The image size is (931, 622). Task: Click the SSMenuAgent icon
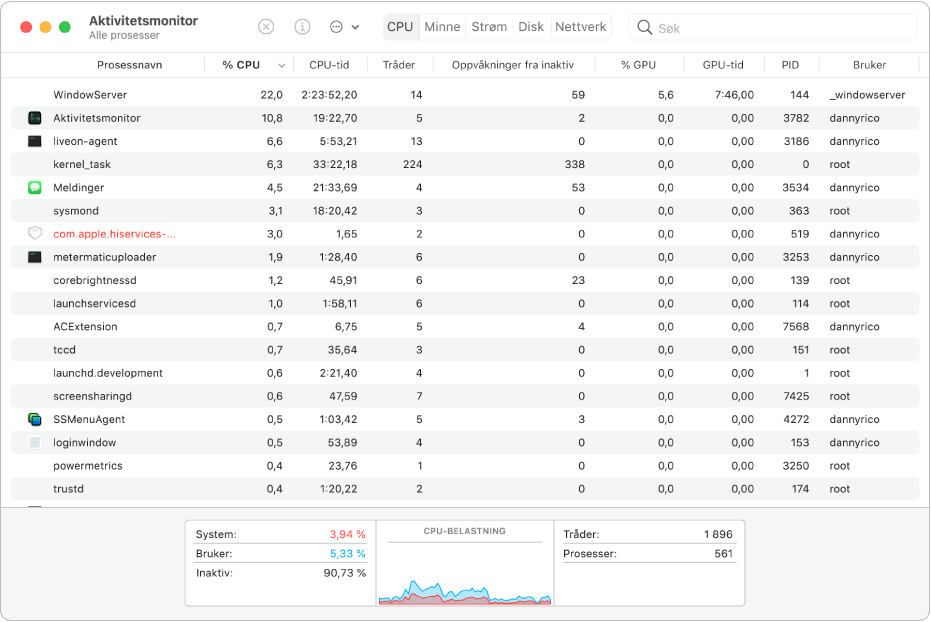tap(35, 420)
